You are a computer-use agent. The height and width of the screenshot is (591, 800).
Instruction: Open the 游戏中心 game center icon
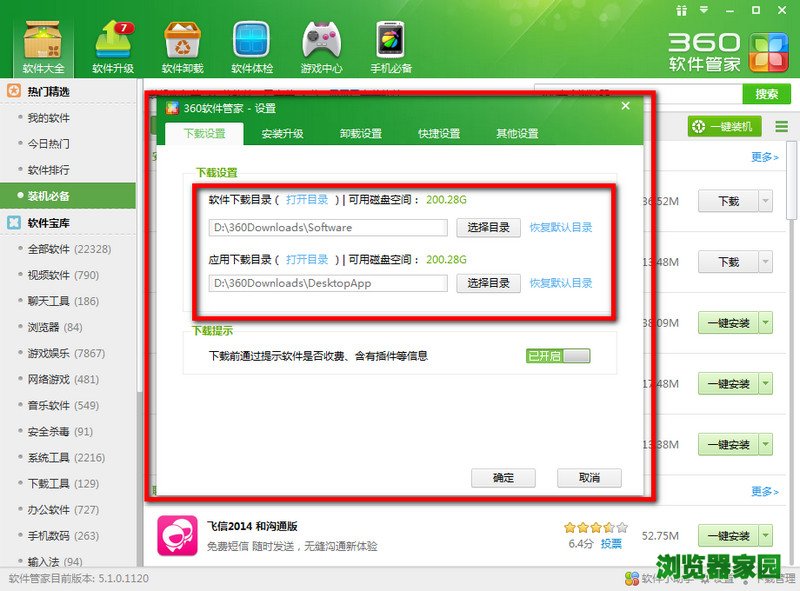tap(322, 44)
